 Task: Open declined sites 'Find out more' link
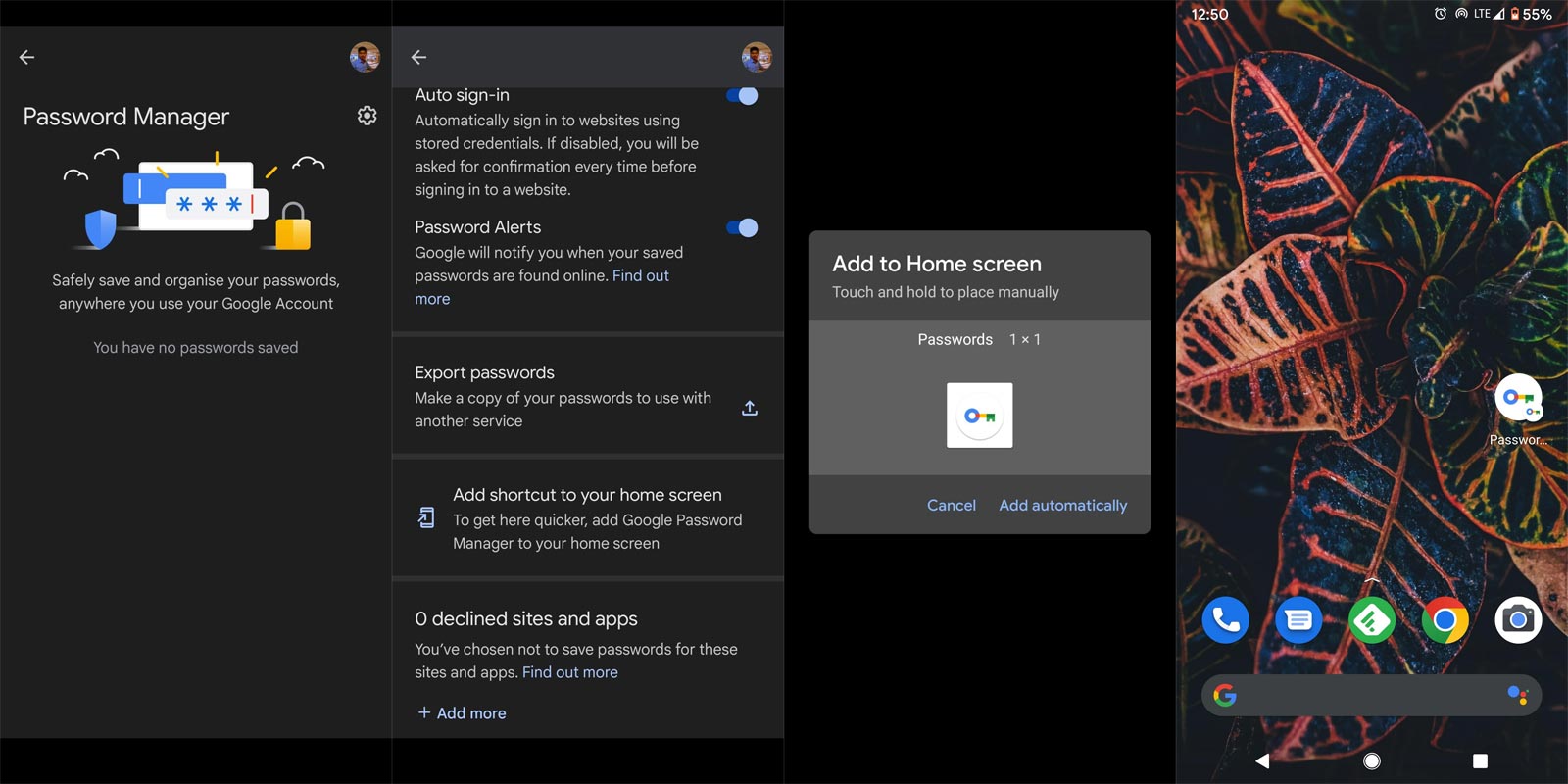click(x=570, y=672)
